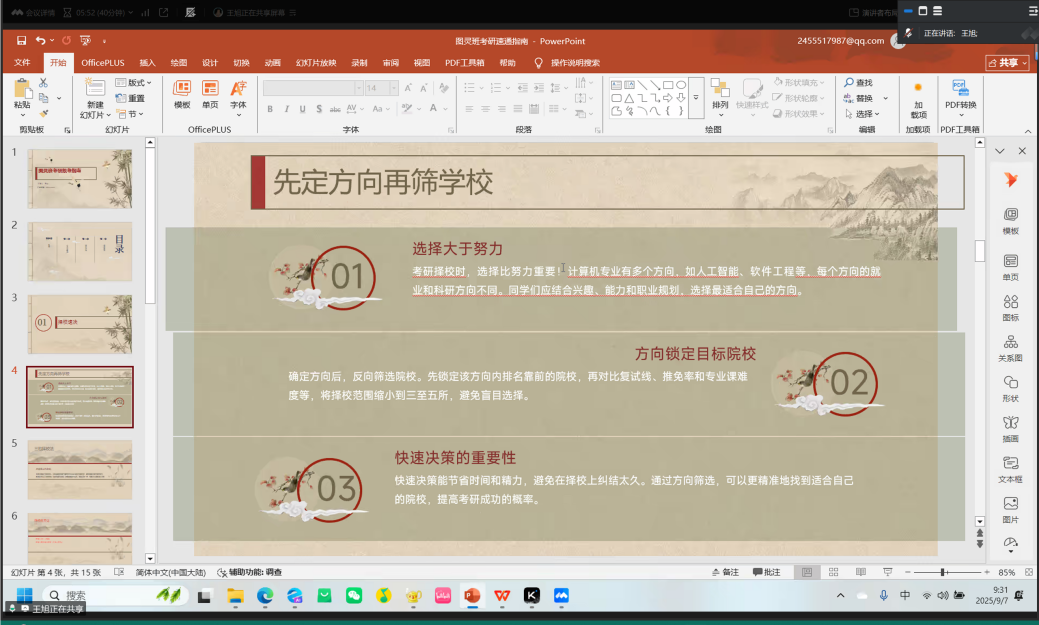Image resolution: width=1039 pixels, height=625 pixels.
Task: Select slide 5 thumbnail in slide panel
Action: pyautogui.click(x=79, y=470)
